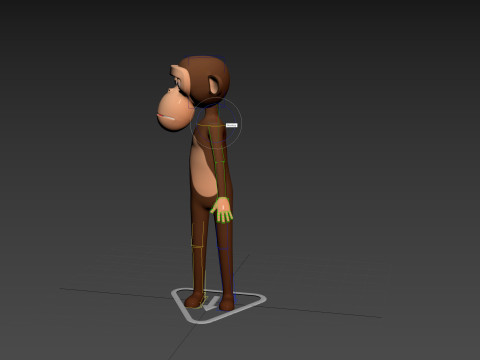Select the monkey's left foot
Image resolution: width=480 pixels, height=360 pixels.
click(193, 300)
